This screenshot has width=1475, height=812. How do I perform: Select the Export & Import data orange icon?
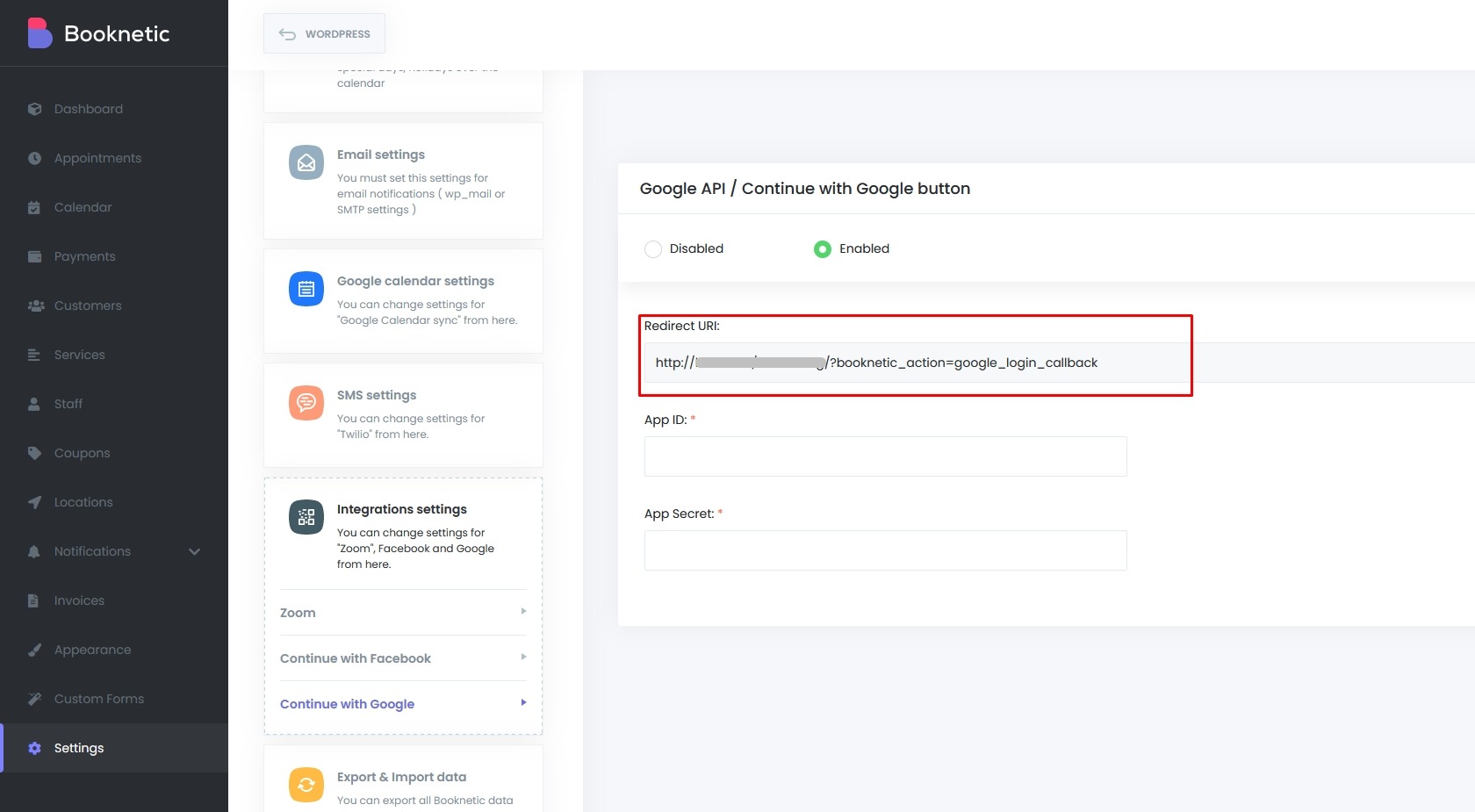pyautogui.click(x=306, y=785)
